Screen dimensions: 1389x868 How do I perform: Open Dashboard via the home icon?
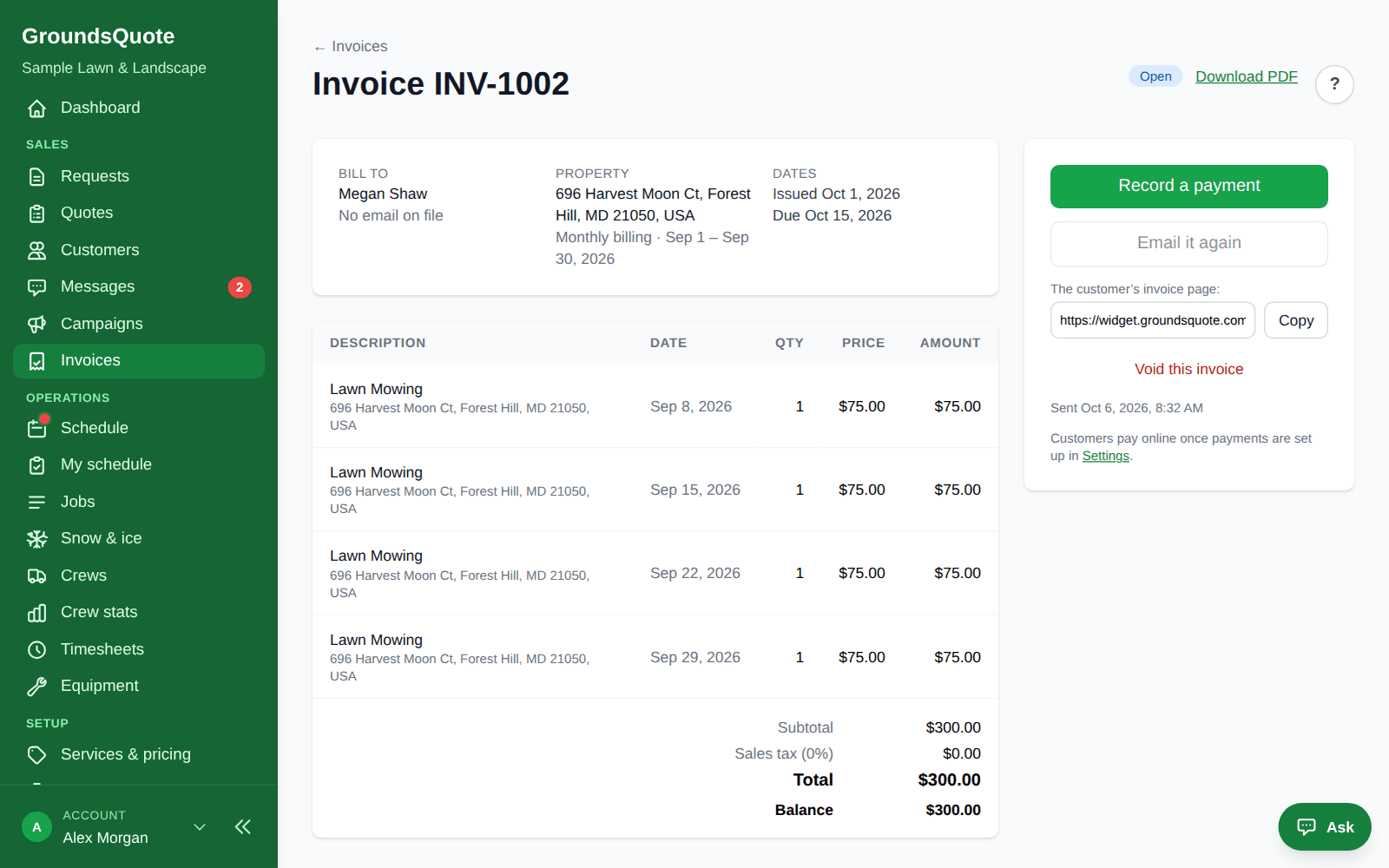coord(36,108)
